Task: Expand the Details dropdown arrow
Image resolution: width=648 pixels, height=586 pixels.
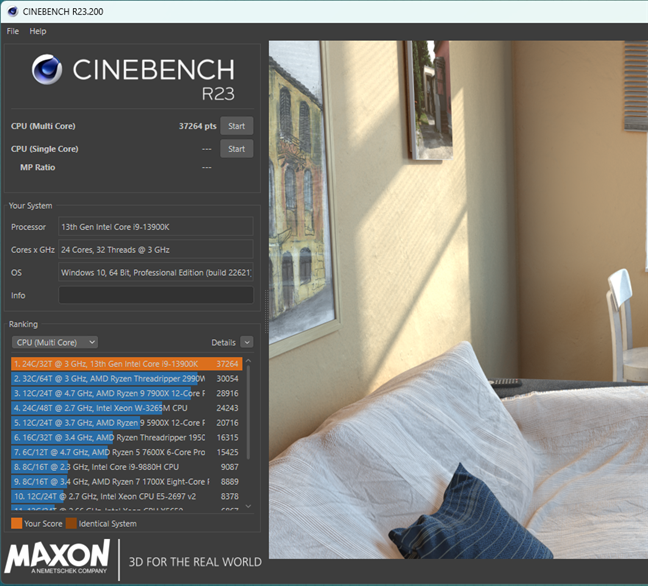Action: click(247, 342)
